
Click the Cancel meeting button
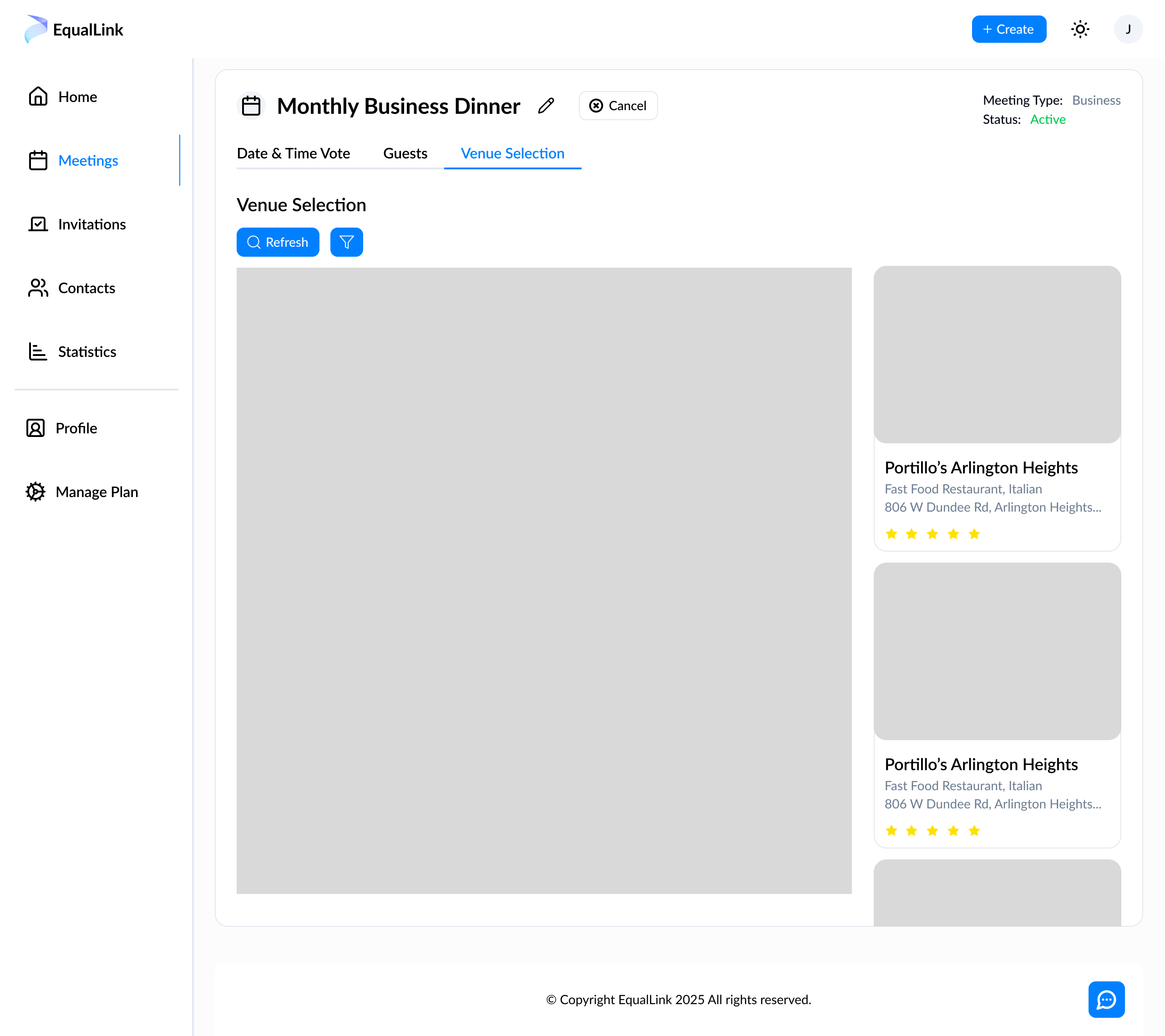pyautogui.click(x=618, y=106)
